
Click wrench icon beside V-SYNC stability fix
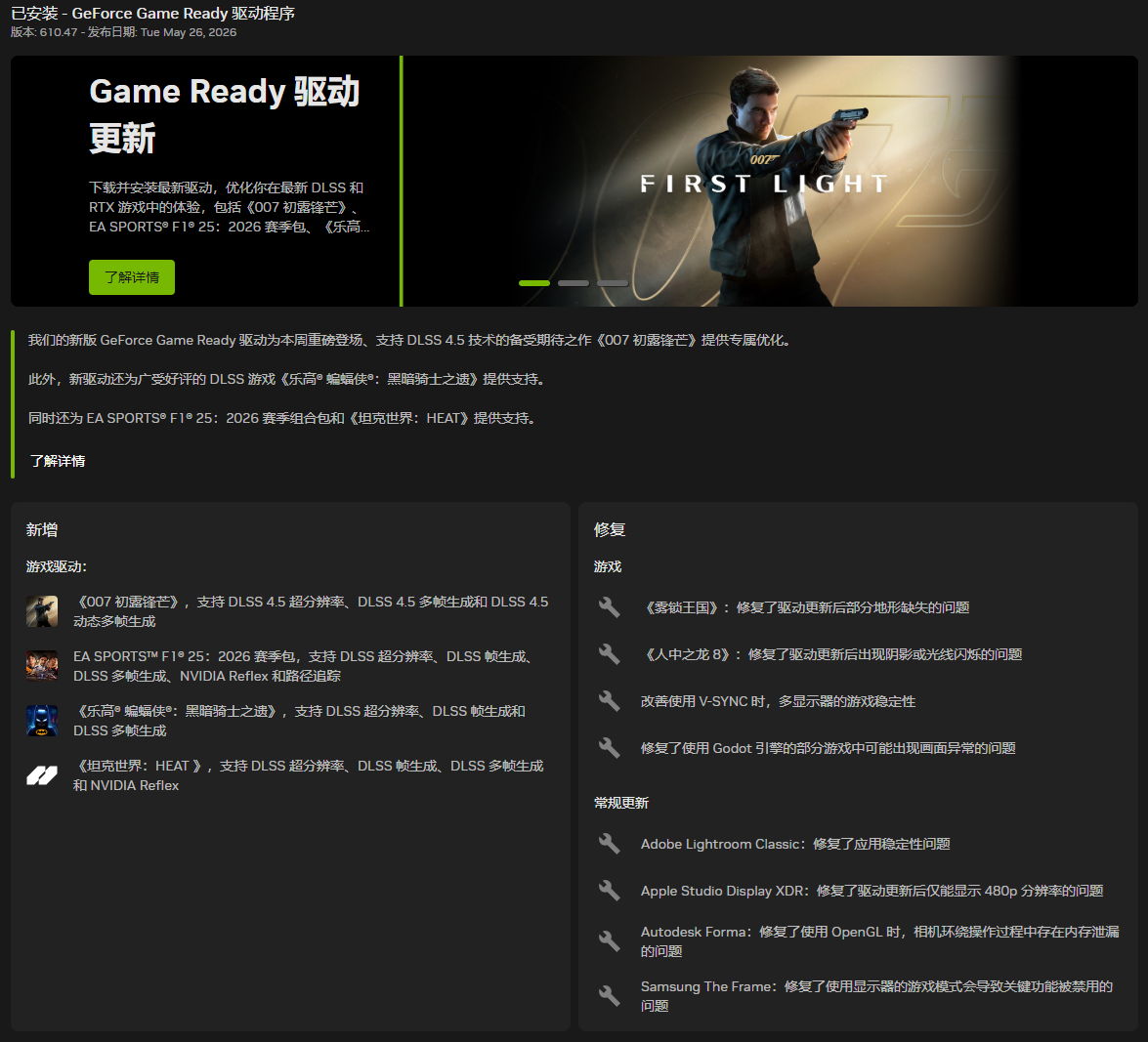tap(609, 701)
